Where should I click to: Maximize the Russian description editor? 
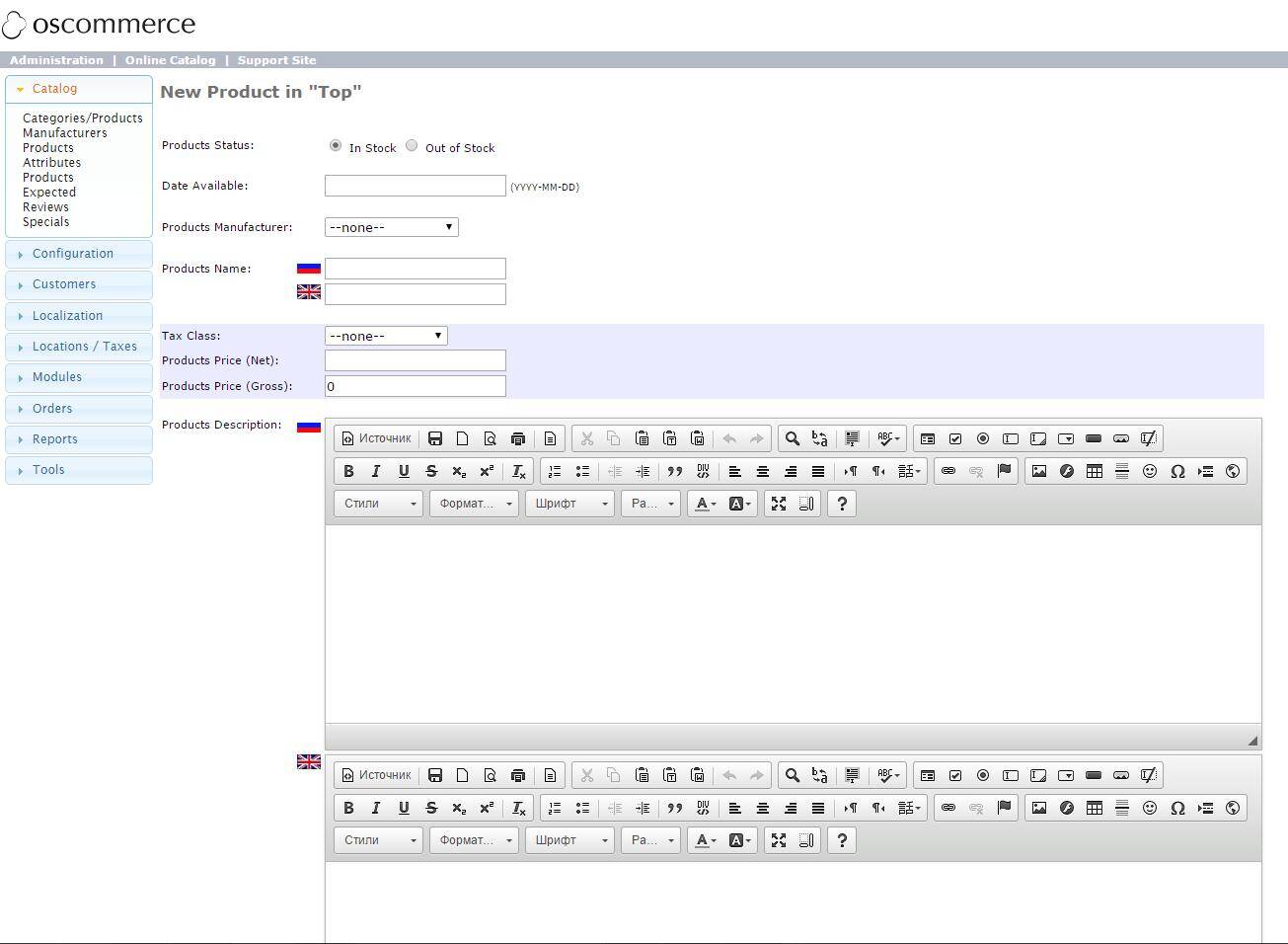tap(778, 504)
